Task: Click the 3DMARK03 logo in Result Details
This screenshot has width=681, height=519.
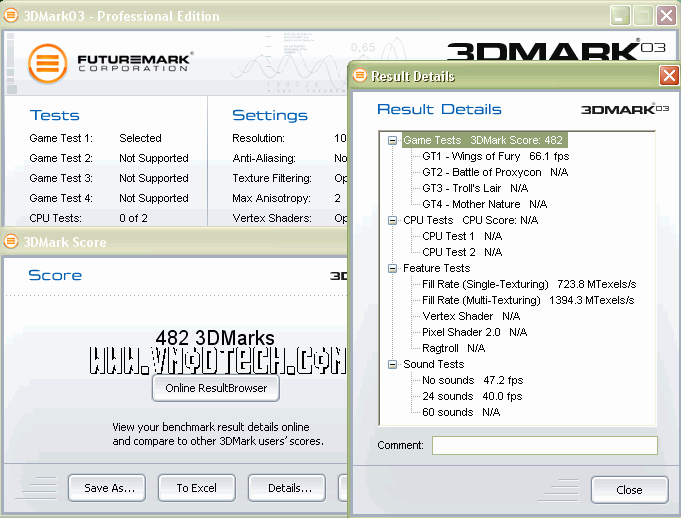Action: pos(625,109)
